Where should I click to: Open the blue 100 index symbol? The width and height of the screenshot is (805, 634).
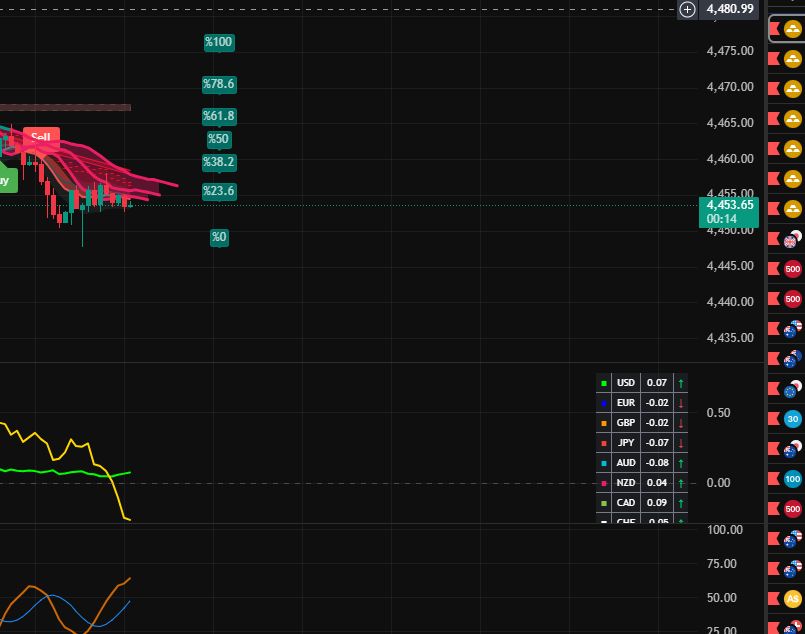(792, 480)
